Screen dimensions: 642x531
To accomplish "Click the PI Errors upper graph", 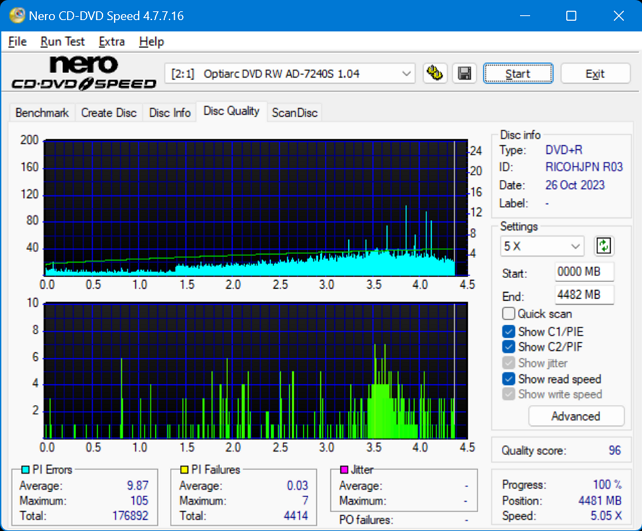I will coord(255,208).
